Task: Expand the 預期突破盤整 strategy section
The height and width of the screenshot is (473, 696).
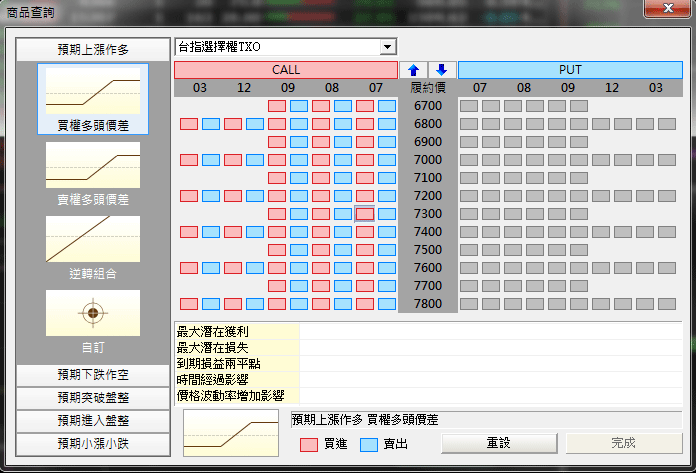Action: [x=93, y=397]
